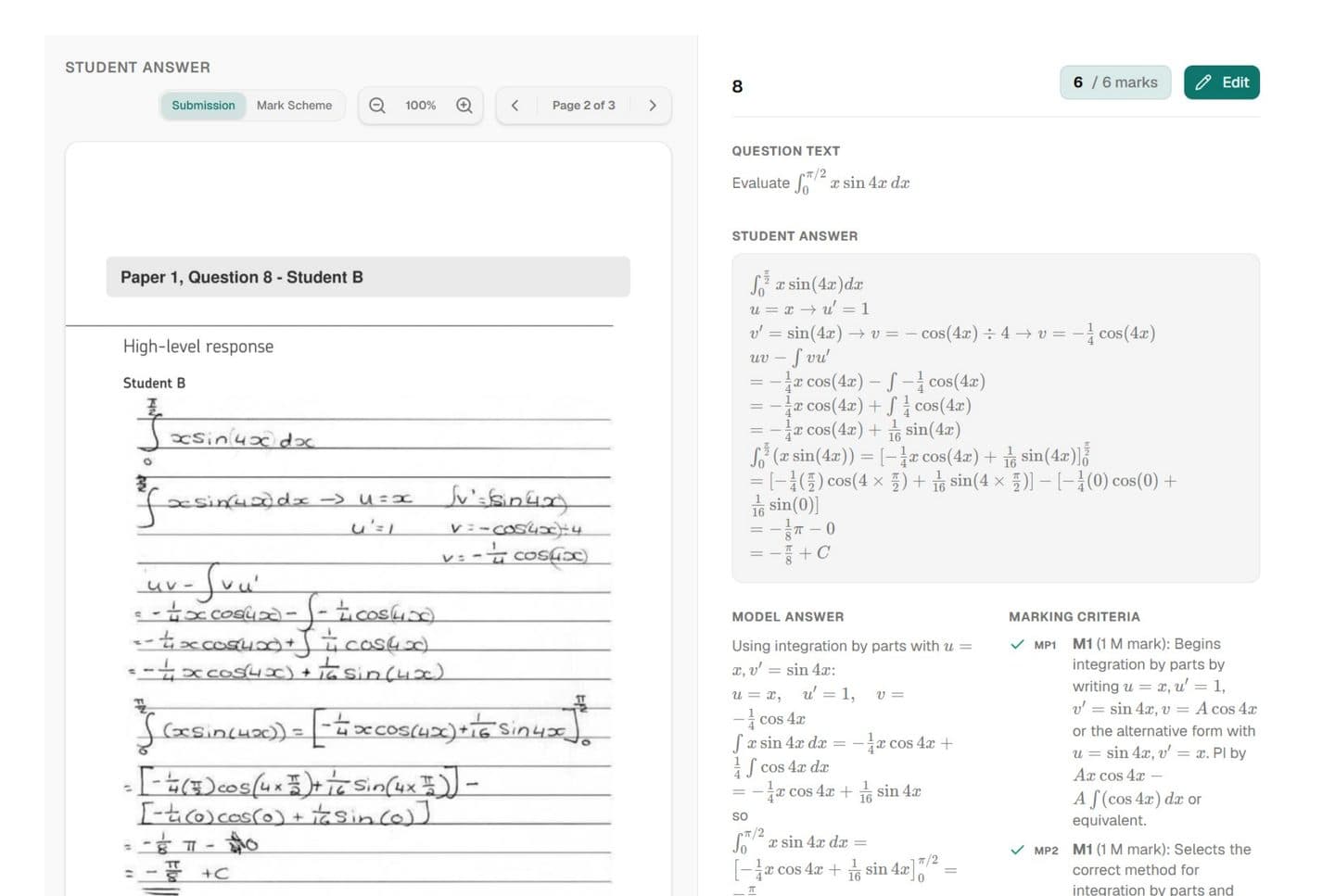The width and height of the screenshot is (1335, 896).
Task: Go to previous page with left chevron
Action: (x=515, y=106)
